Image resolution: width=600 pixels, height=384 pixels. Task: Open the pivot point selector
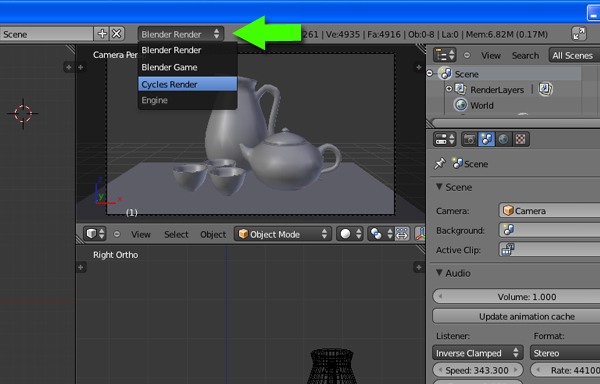tap(380, 234)
